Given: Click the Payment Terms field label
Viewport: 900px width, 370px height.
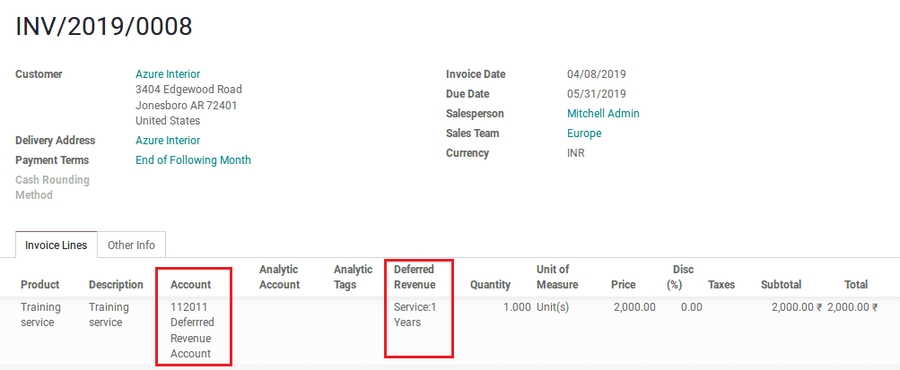Looking at the screenshot, I should point(52,160).
